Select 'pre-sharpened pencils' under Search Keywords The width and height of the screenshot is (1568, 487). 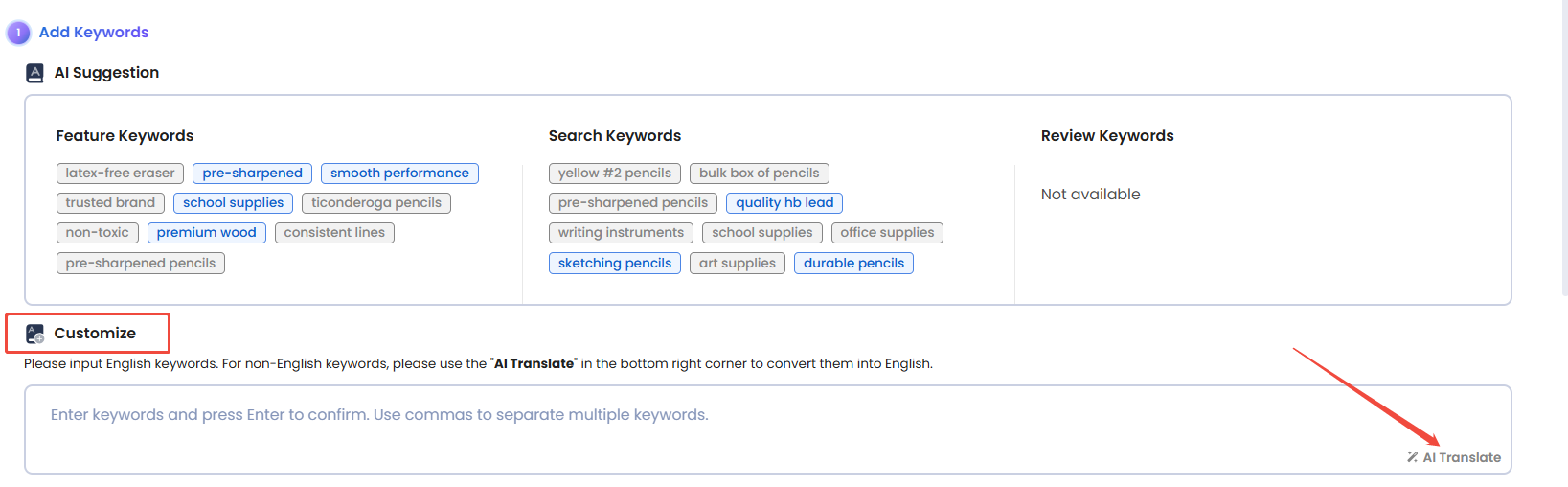point(633,203)
